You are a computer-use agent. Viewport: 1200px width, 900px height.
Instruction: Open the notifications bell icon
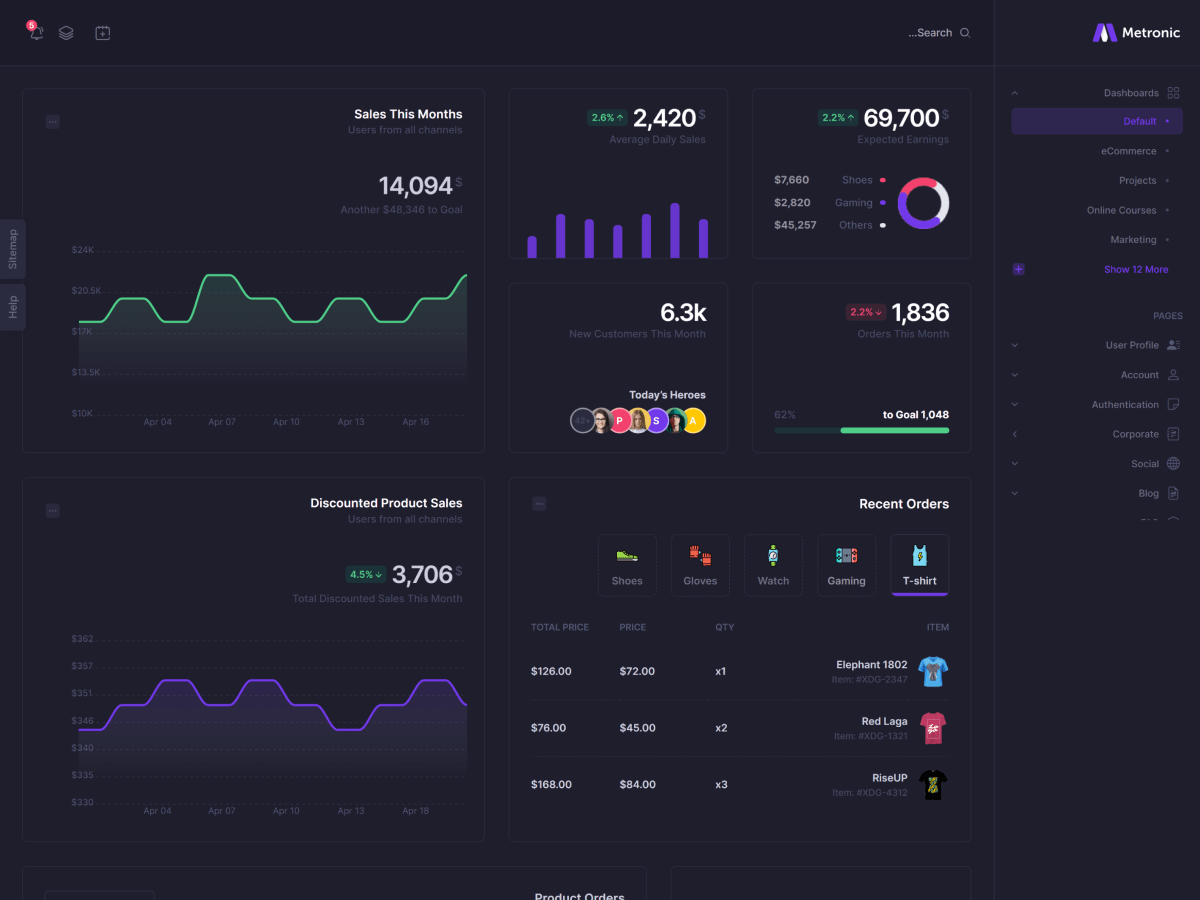pos(37,32)
